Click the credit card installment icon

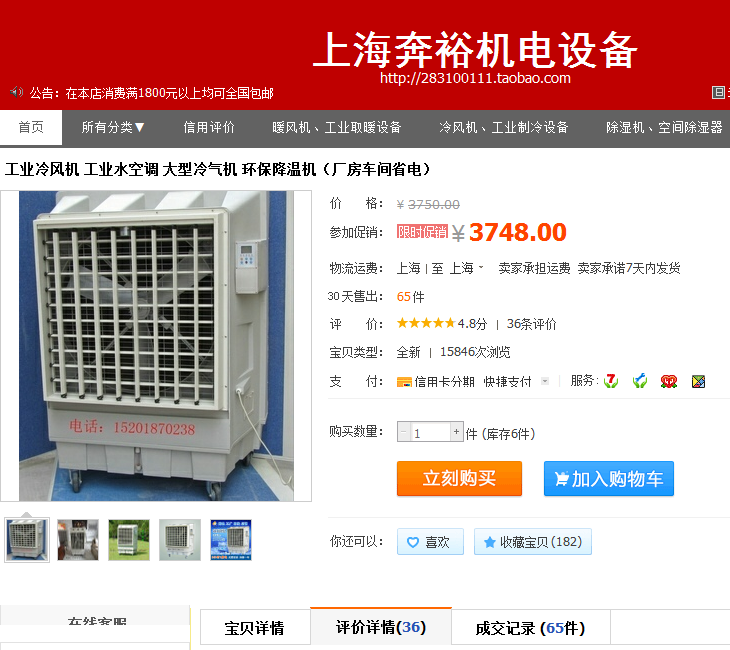tap(404, 382)
